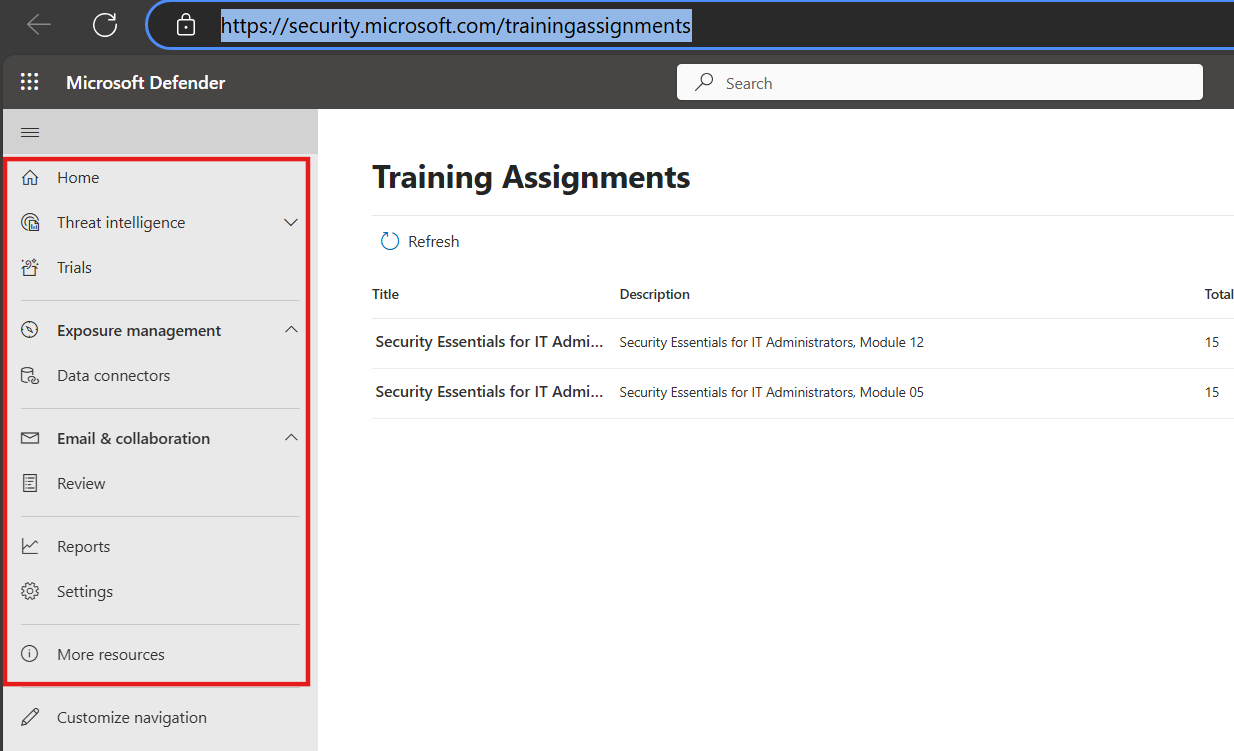Open first Security Essentials for IT Admi... title
The height and width of the screenshot is (751, 1234).
[489, 342]
